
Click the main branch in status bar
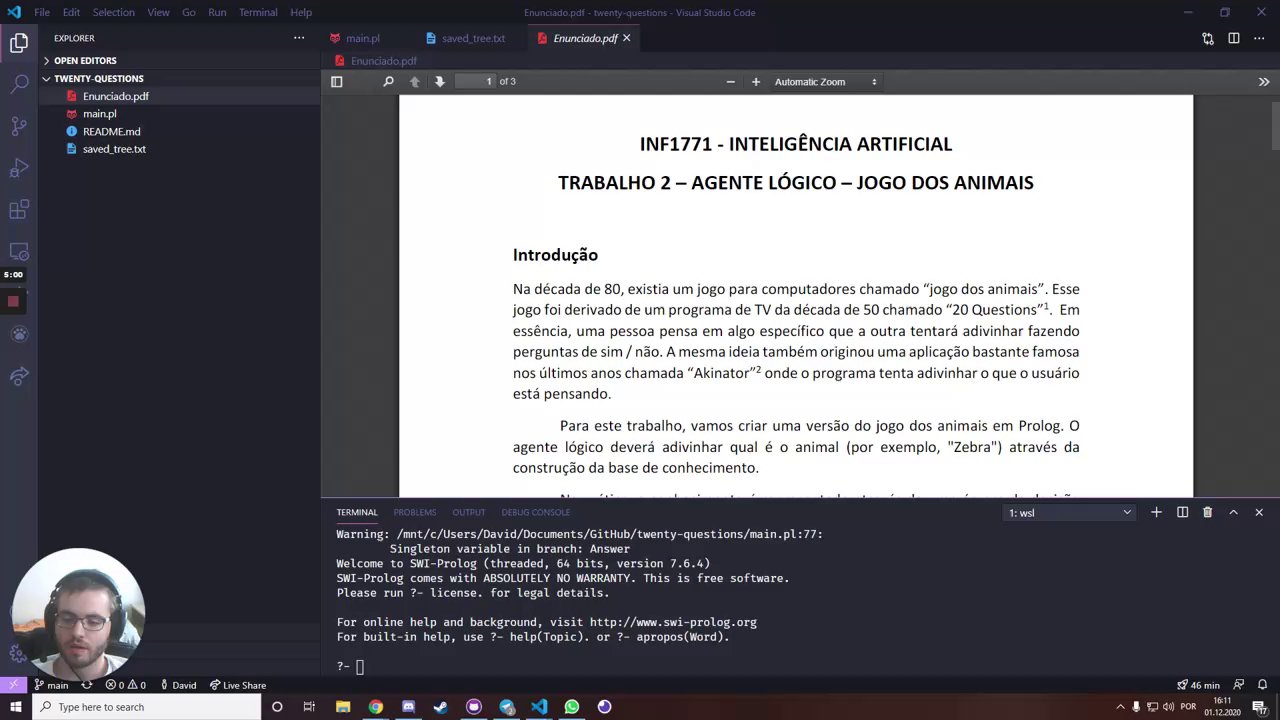[x=51, y=685]
